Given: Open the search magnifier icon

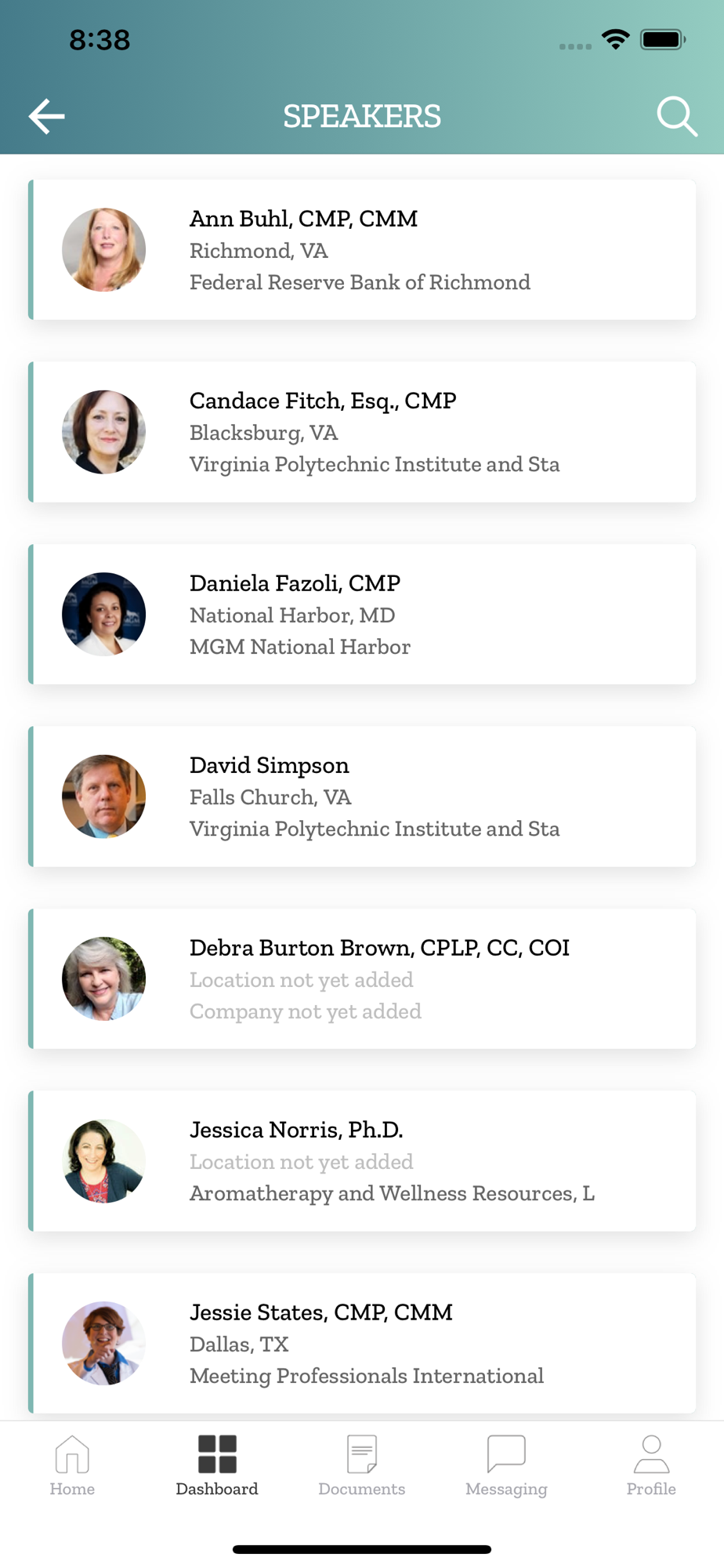Looking at the screenshot, I should (677, 117).
